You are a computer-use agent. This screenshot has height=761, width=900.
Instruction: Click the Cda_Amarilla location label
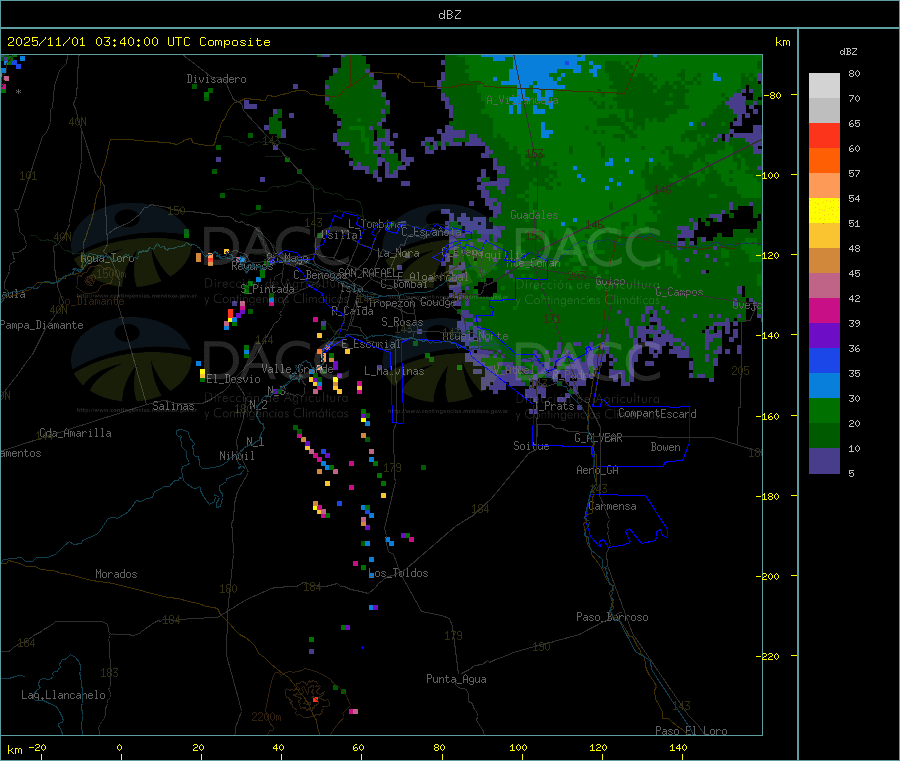(x=75, y=433)
